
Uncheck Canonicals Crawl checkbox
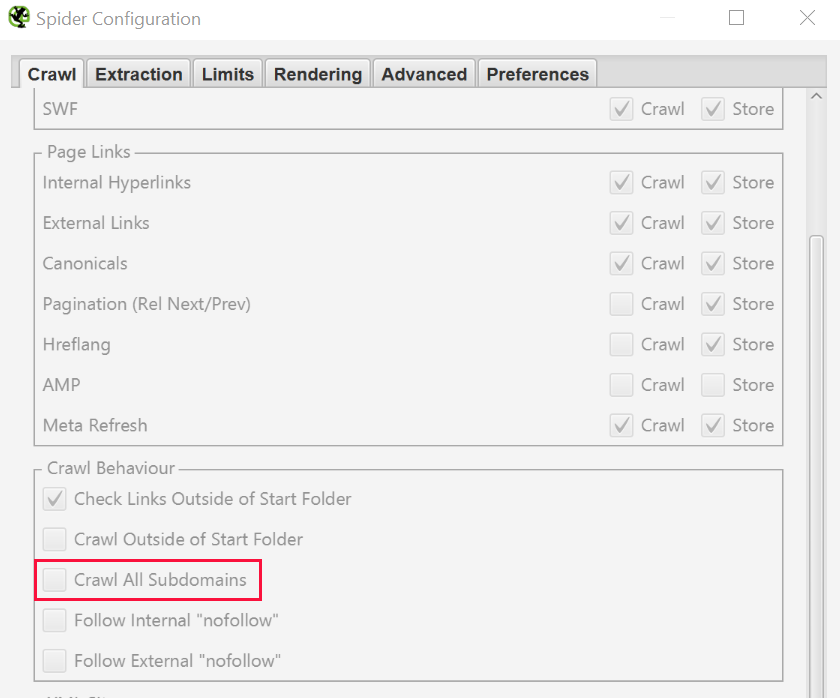click(622, 264)
